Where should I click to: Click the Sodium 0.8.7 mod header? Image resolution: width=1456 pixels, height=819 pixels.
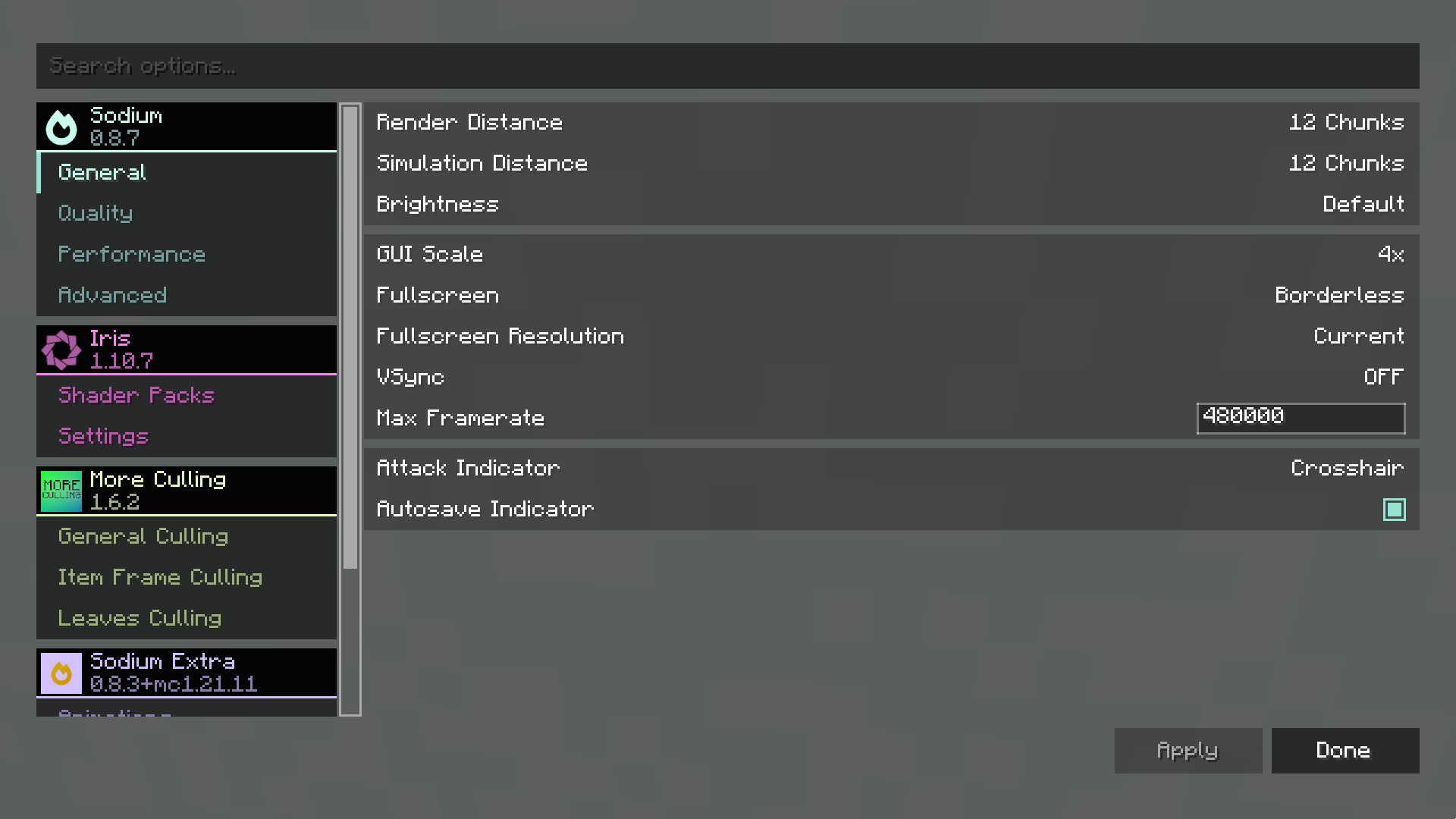pyautogui.click(x=187, y=127)
